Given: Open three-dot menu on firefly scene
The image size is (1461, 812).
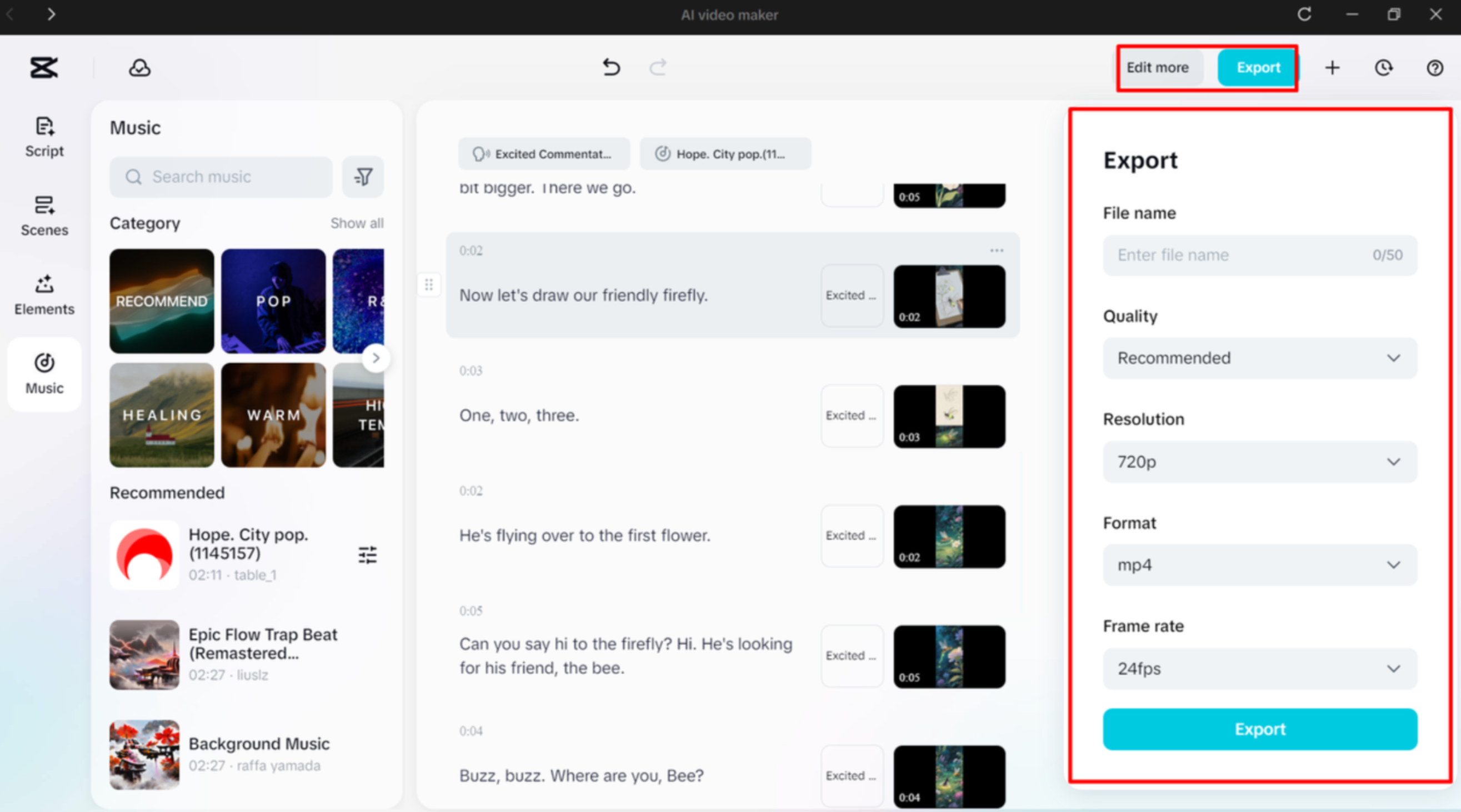Looking at the screenshot, I should point(997,250).
